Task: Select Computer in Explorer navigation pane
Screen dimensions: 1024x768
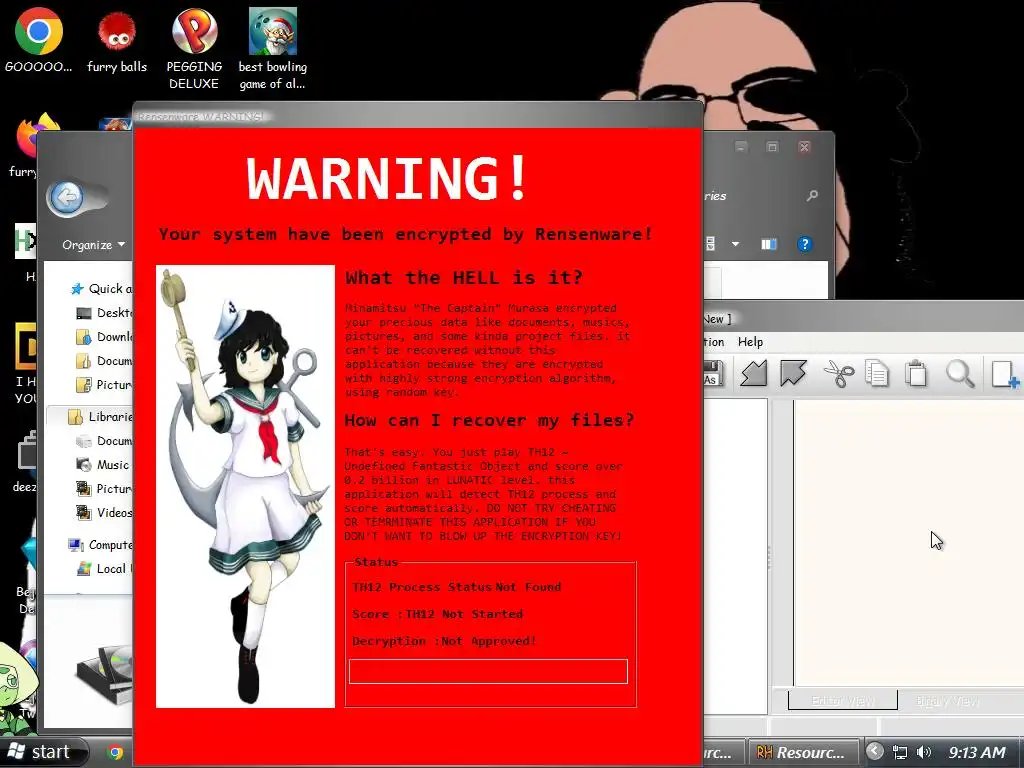Action: coord(102,545)
